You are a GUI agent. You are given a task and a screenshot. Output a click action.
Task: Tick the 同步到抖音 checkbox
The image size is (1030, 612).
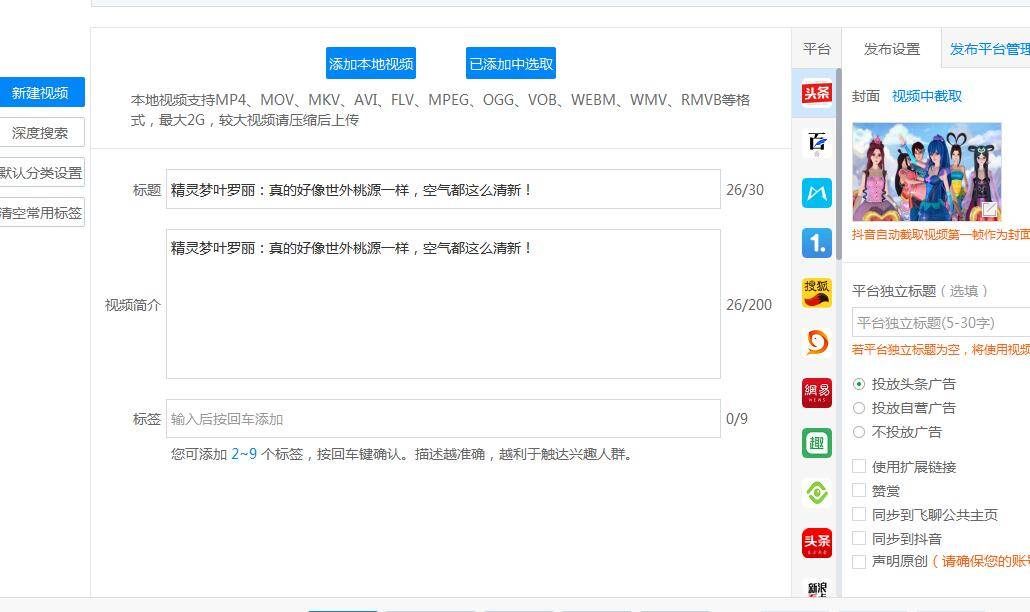(x=859, y=539)
